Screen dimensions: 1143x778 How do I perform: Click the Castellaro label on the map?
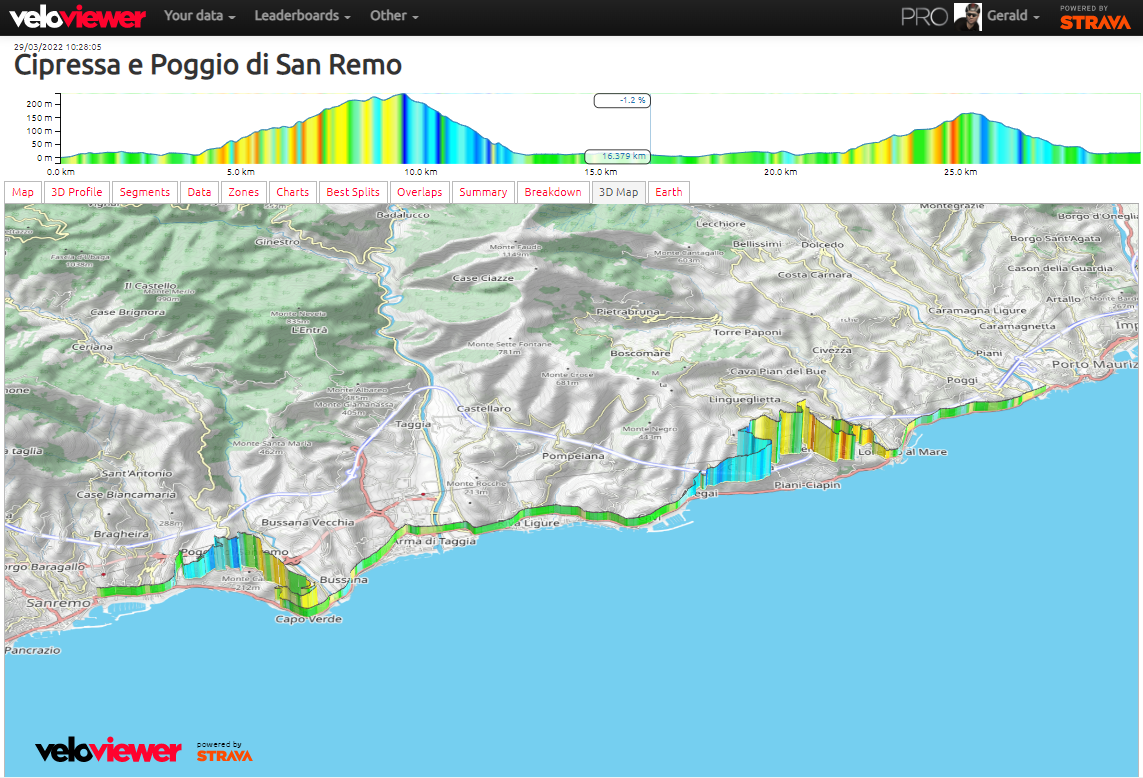[x=484, y=408]
